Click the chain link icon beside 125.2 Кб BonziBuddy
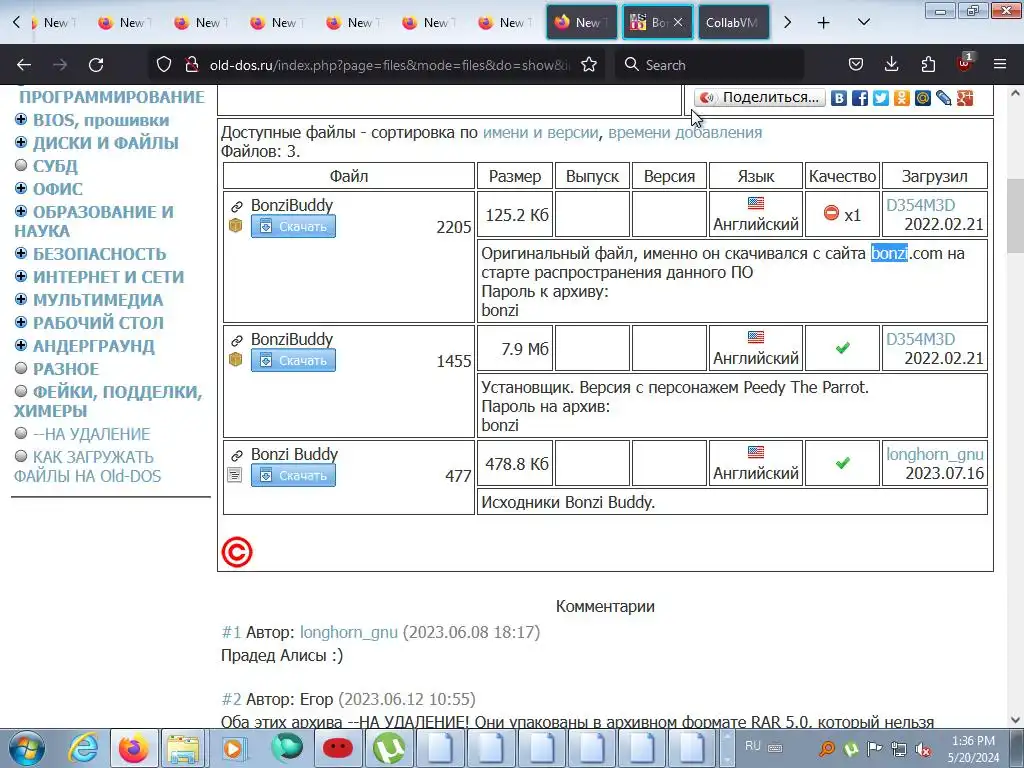This screenshot has width=1024, height=768. (236, 206)
